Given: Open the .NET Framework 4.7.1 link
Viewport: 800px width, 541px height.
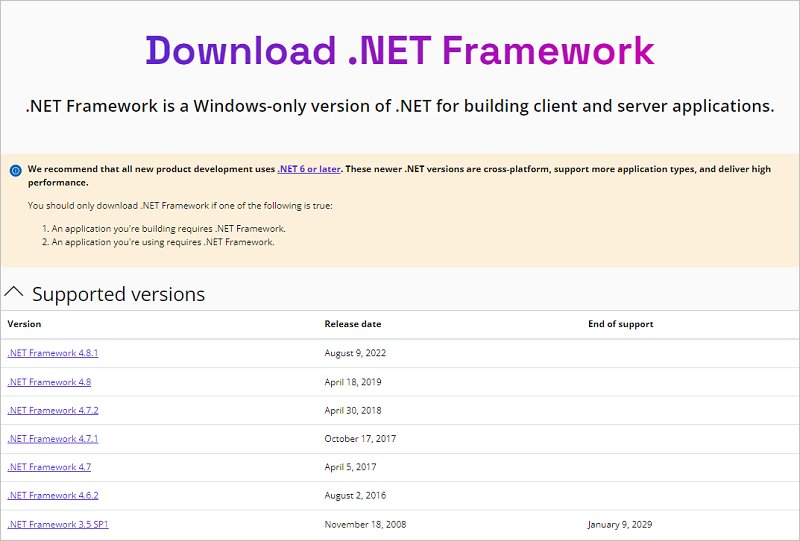Looking at the screenshot, I should [53, 438].
